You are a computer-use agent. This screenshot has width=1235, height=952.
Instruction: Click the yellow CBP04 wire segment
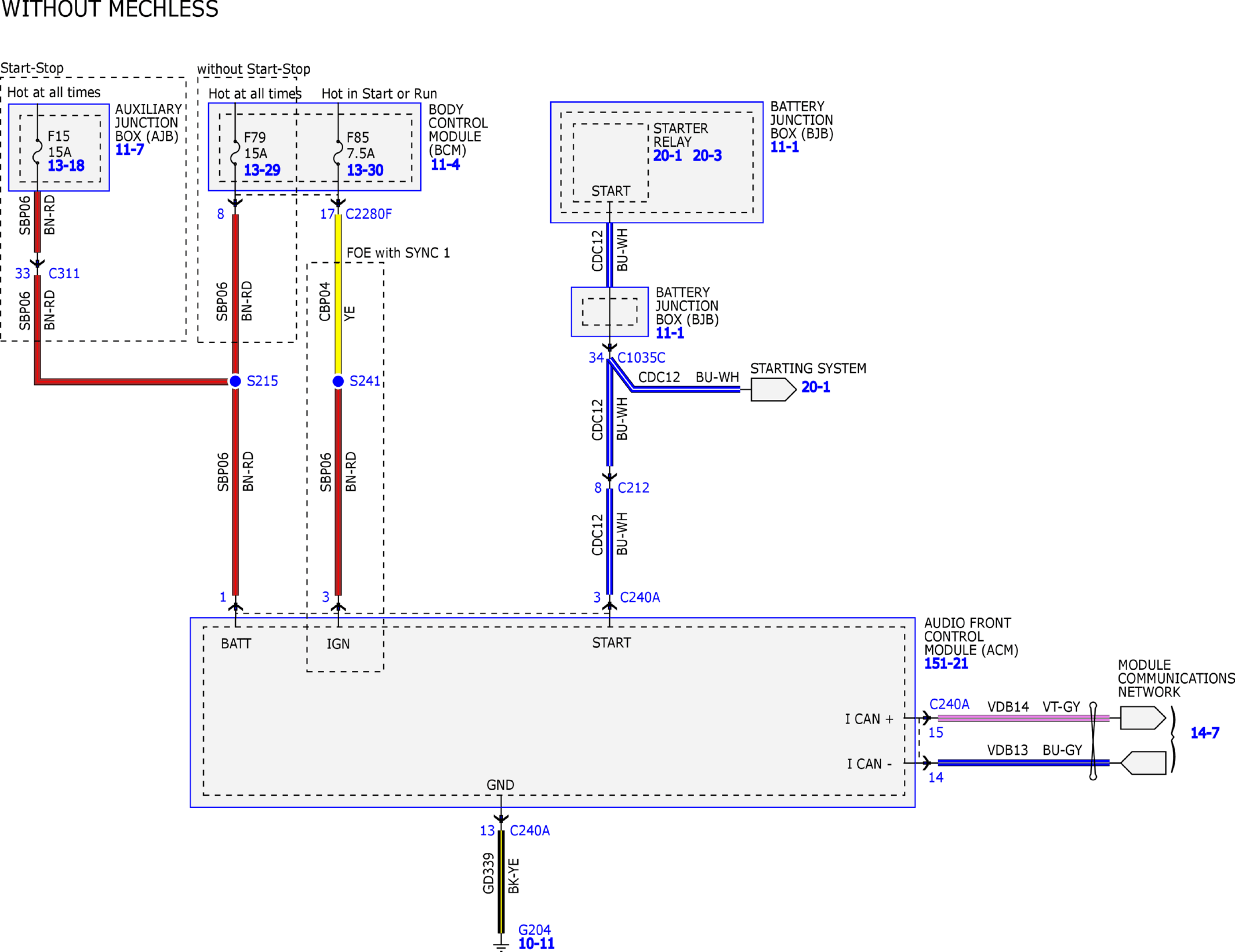(338, 301)
